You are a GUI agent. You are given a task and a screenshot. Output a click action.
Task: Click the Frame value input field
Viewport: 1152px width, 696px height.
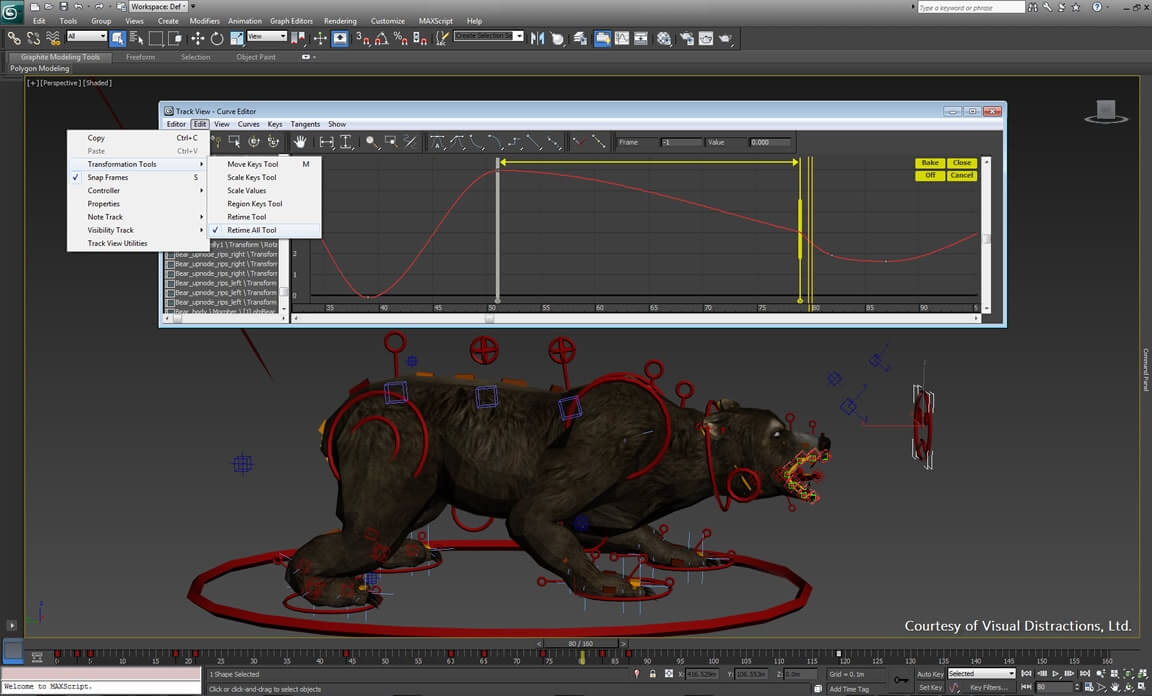pyautogui.click(x=680, y=142)
